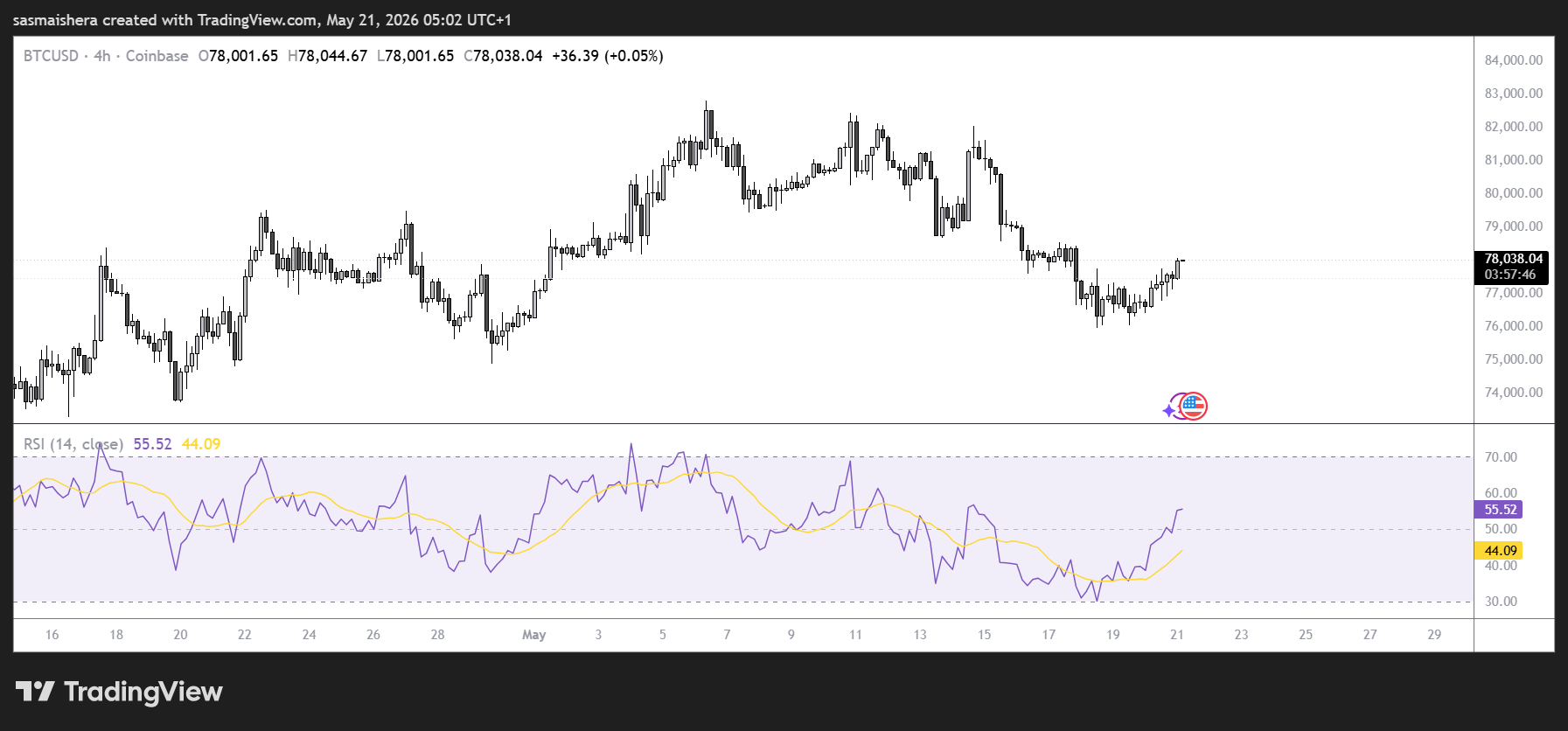
Task: Click the 82,000.00 price axis label
Action: coord(1514,127)
